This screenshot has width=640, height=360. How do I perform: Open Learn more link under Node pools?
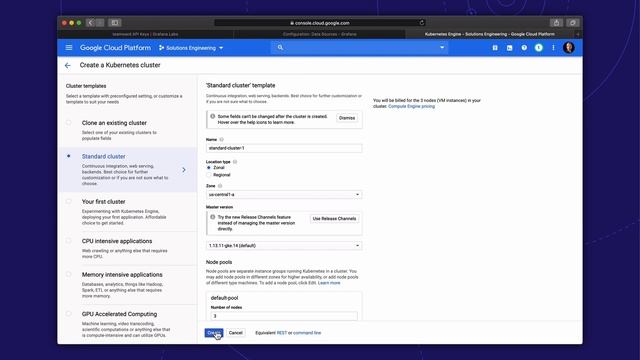coord(329,283)
